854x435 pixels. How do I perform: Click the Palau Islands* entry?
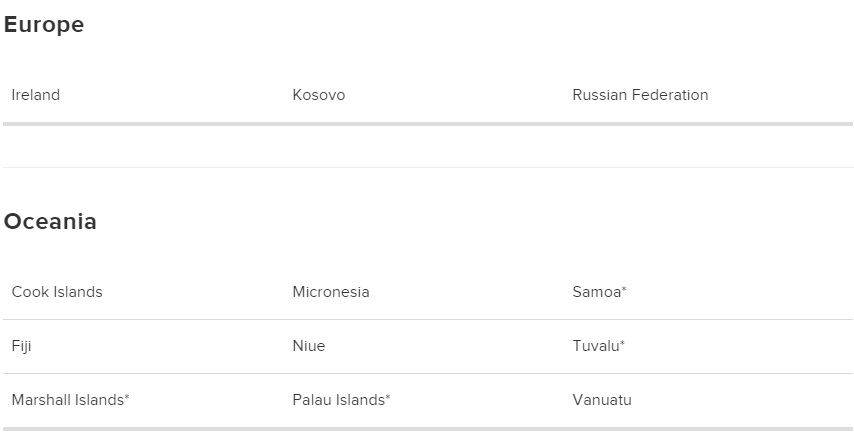coord(341,400)
